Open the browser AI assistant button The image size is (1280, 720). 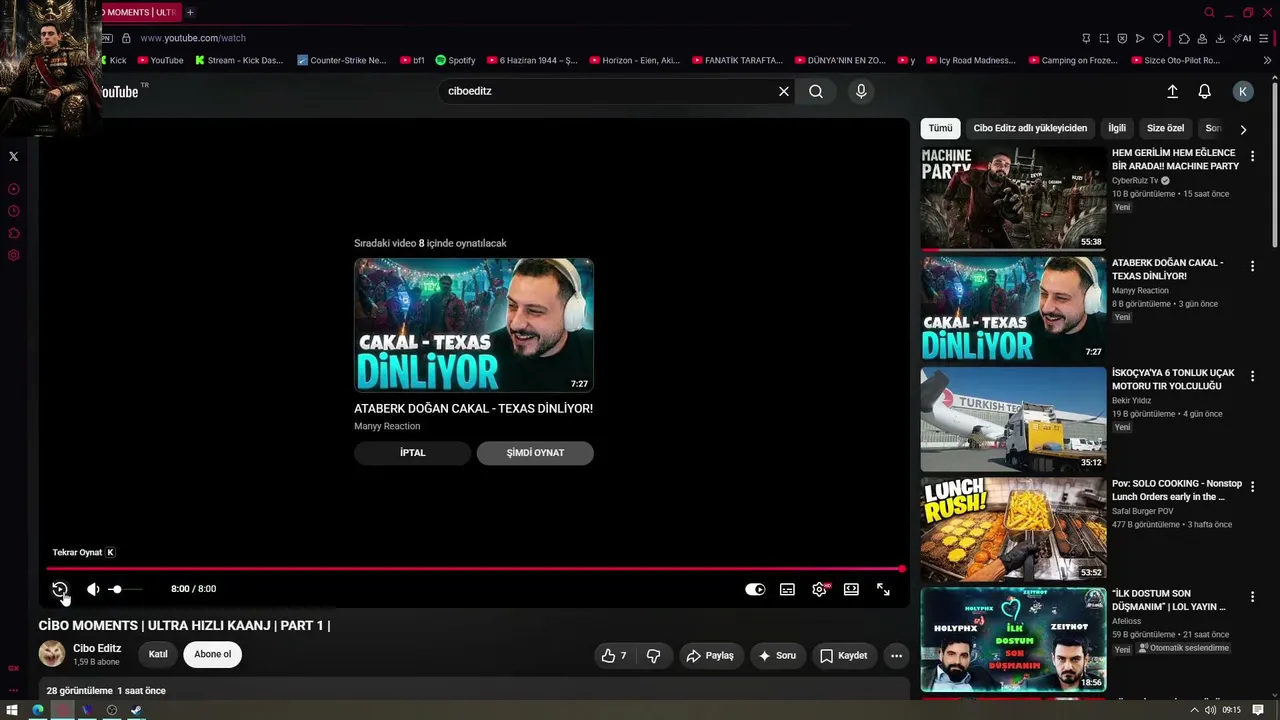[1243, 38]
